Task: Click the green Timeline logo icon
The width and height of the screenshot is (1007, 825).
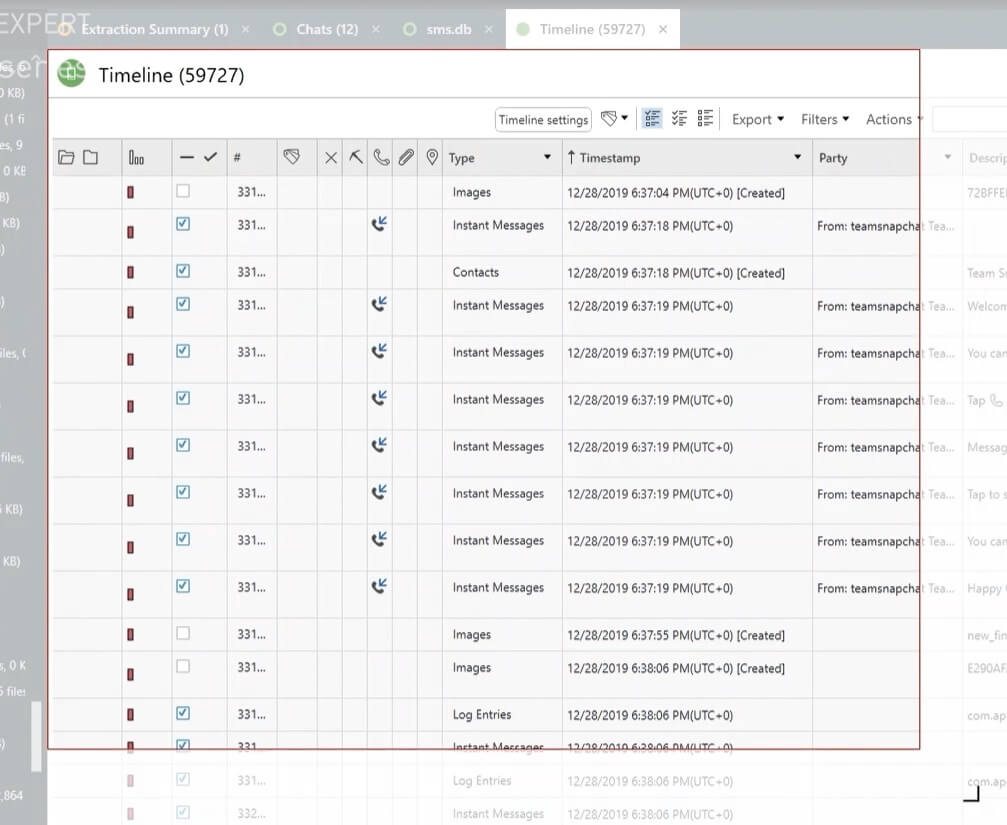Action: [x=71, y=73]
